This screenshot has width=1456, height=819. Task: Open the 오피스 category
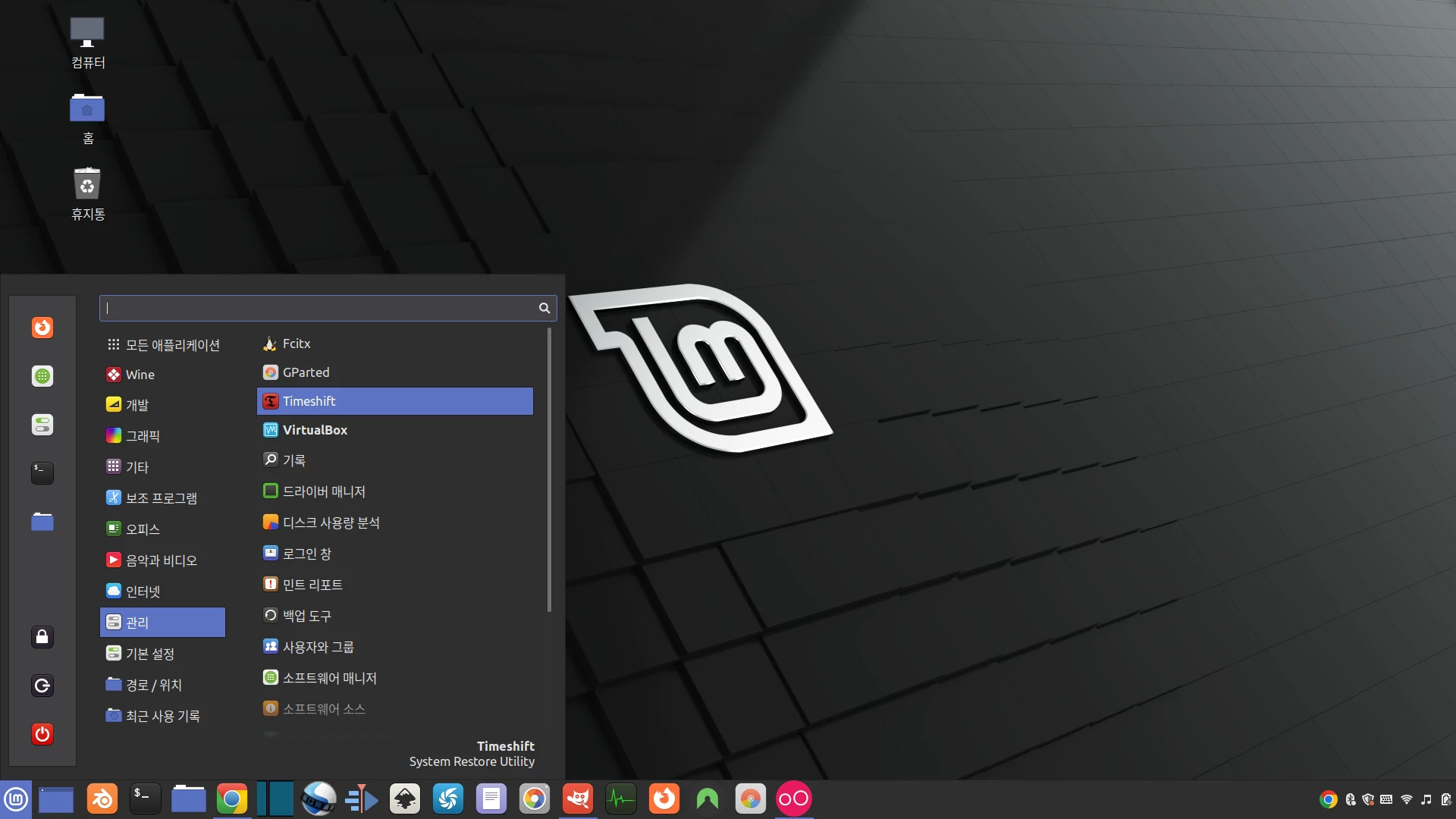click(x=163, y=529)
